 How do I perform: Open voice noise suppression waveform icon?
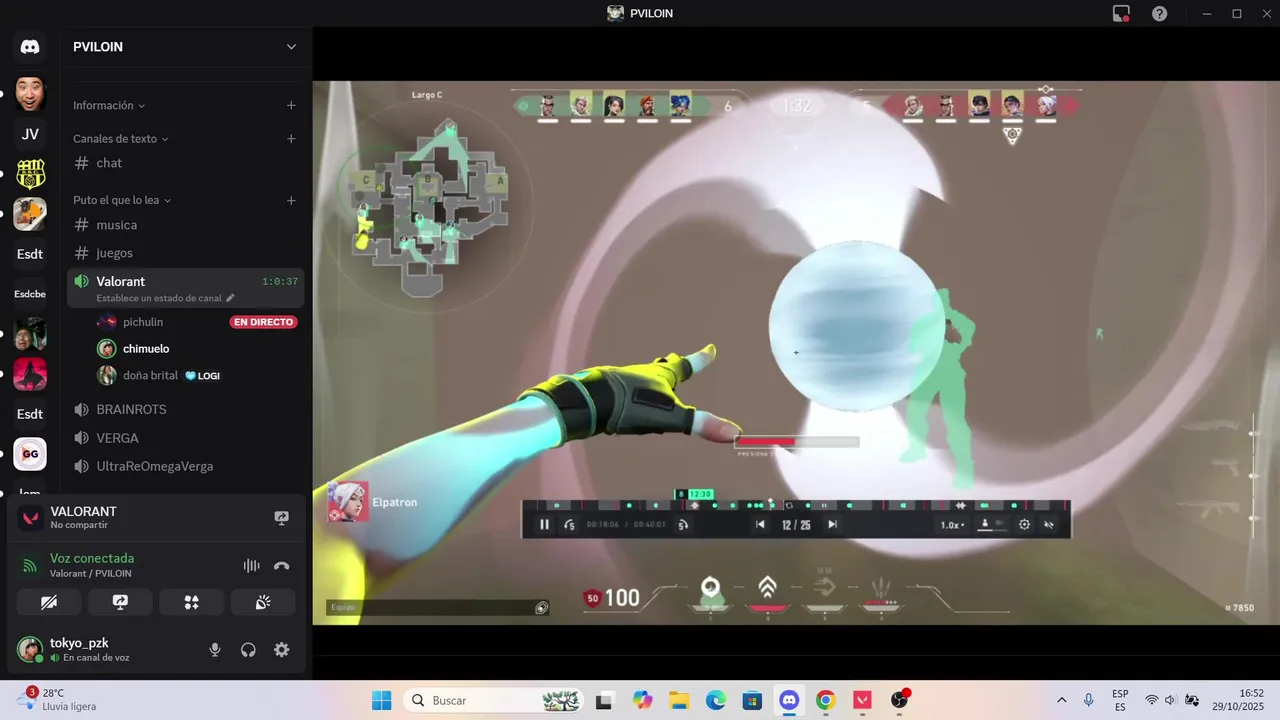coord(251,565)
